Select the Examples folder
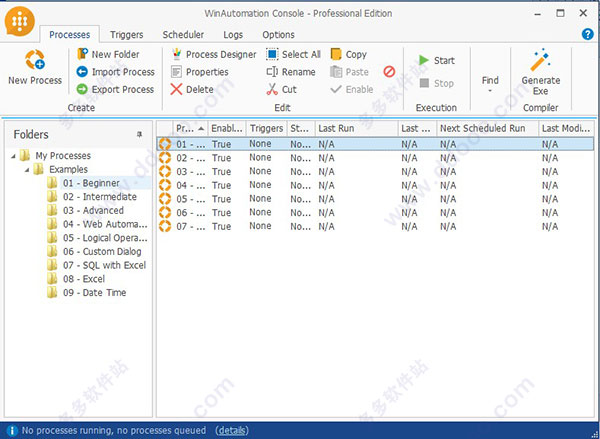Image resolution: width=600 pixels, height=439 pixels. pos(68,170)
